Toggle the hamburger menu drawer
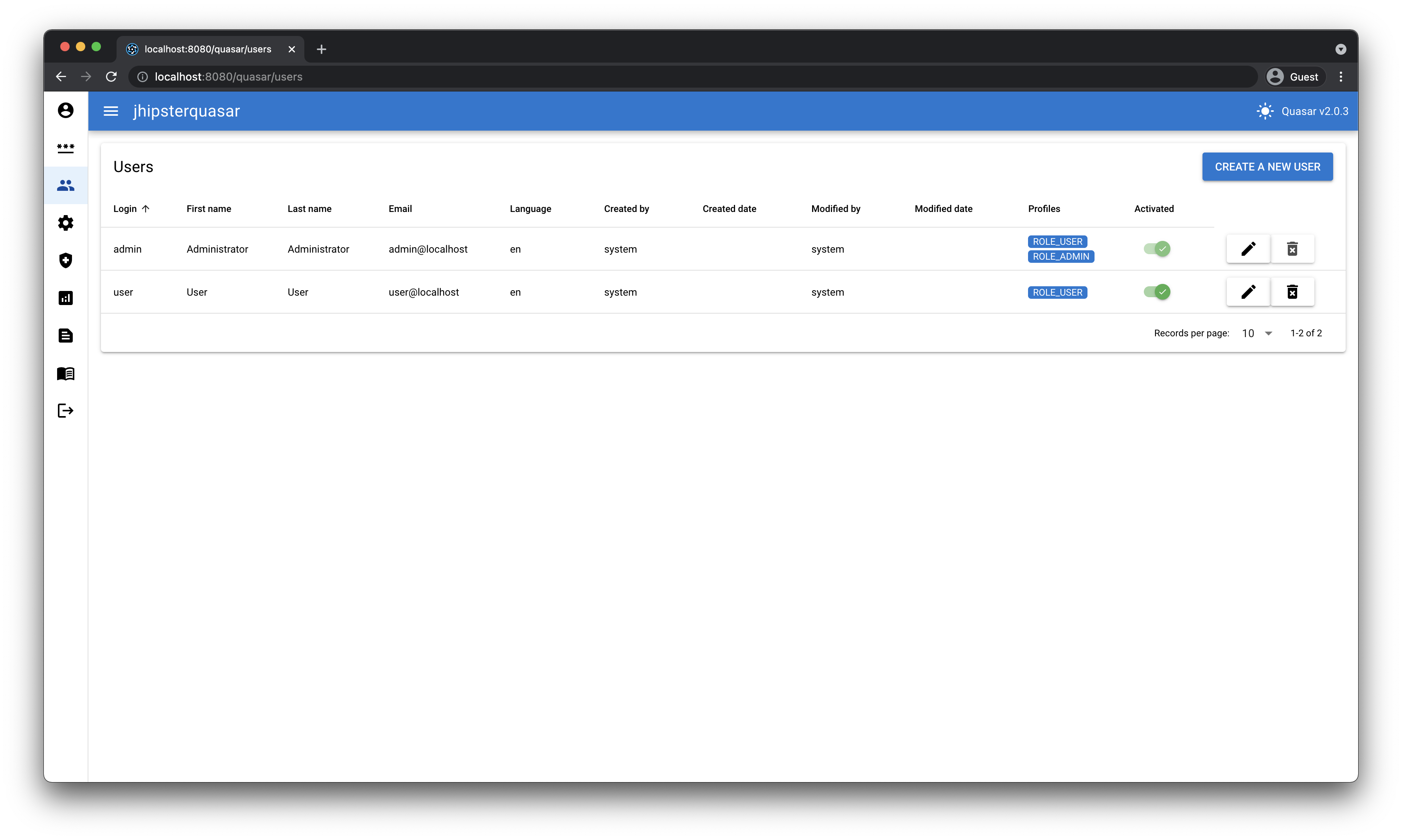1402x840 pixels. (111, 111)
